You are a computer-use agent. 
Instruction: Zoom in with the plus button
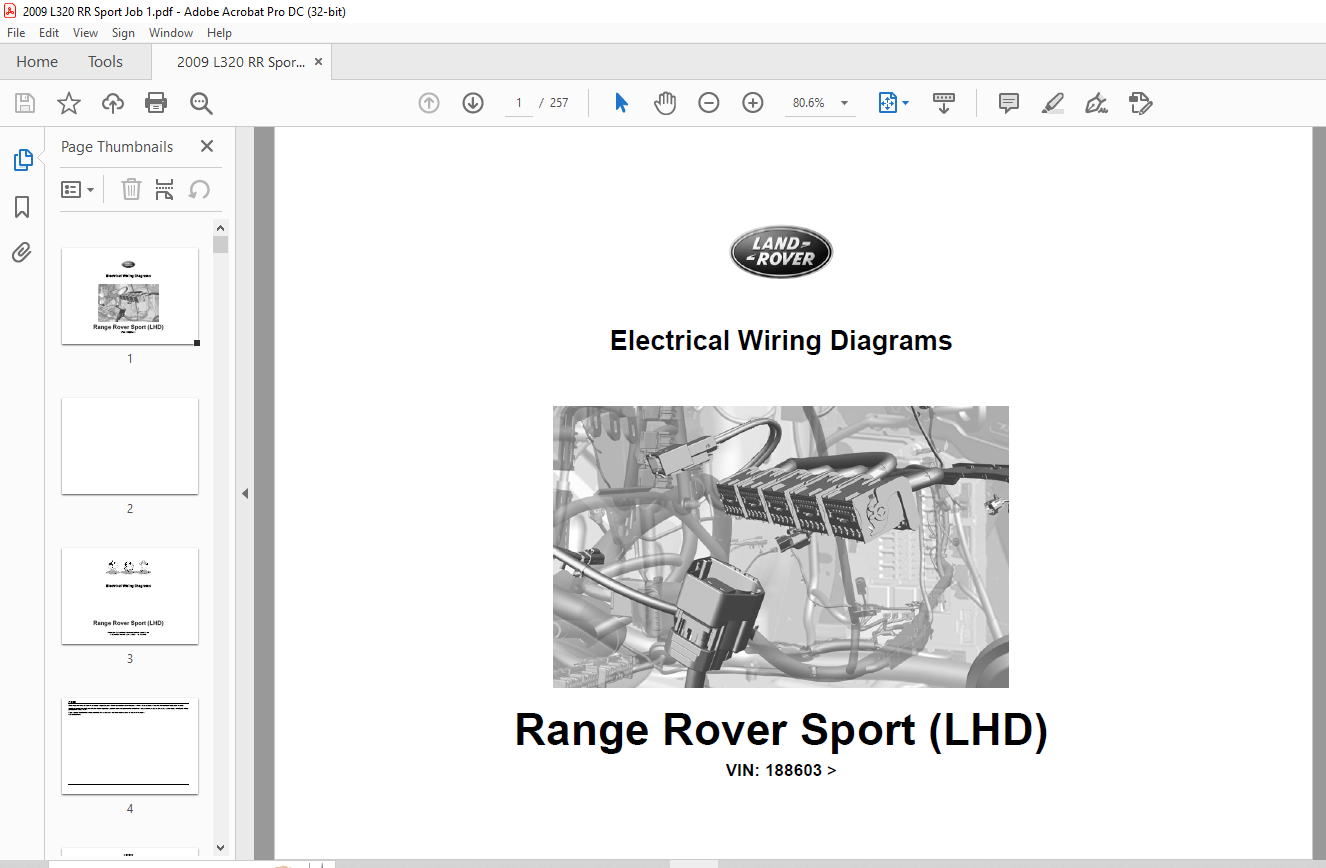(x=753, y=103)
